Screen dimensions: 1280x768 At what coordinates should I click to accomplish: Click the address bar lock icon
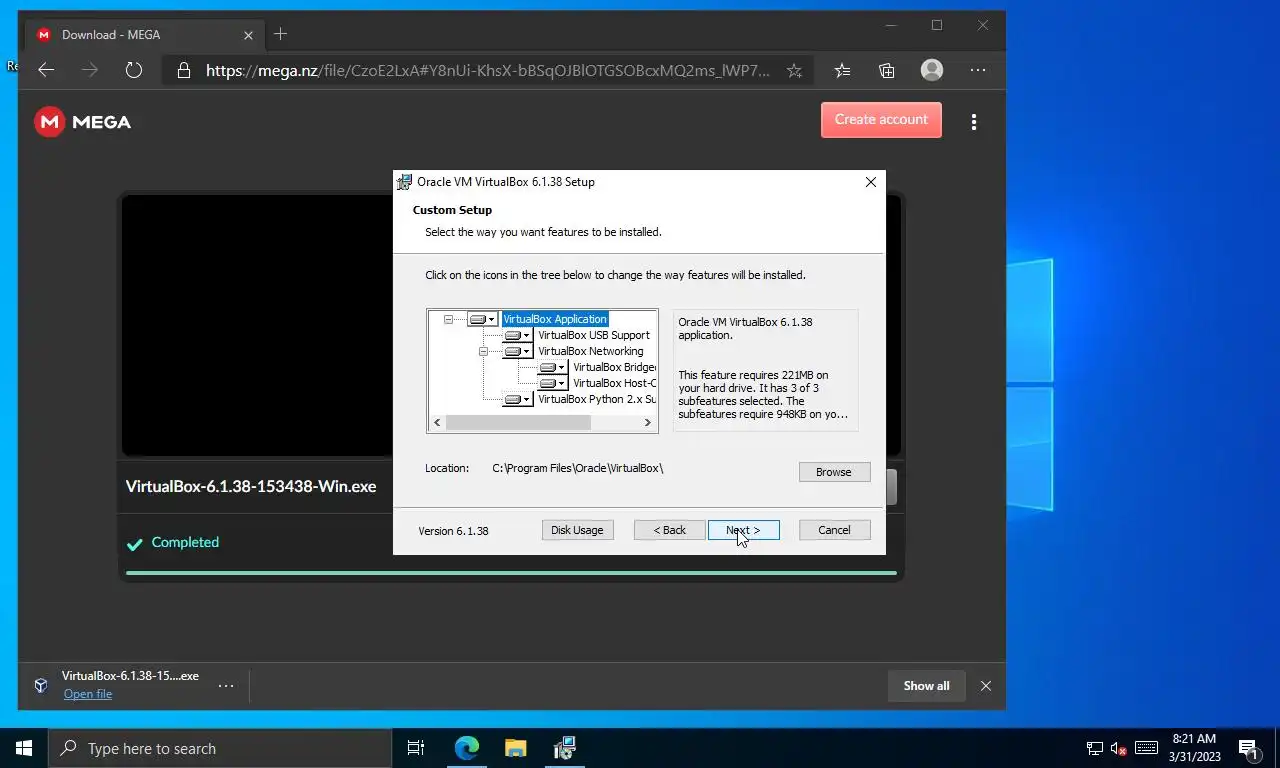pos(183,71)
